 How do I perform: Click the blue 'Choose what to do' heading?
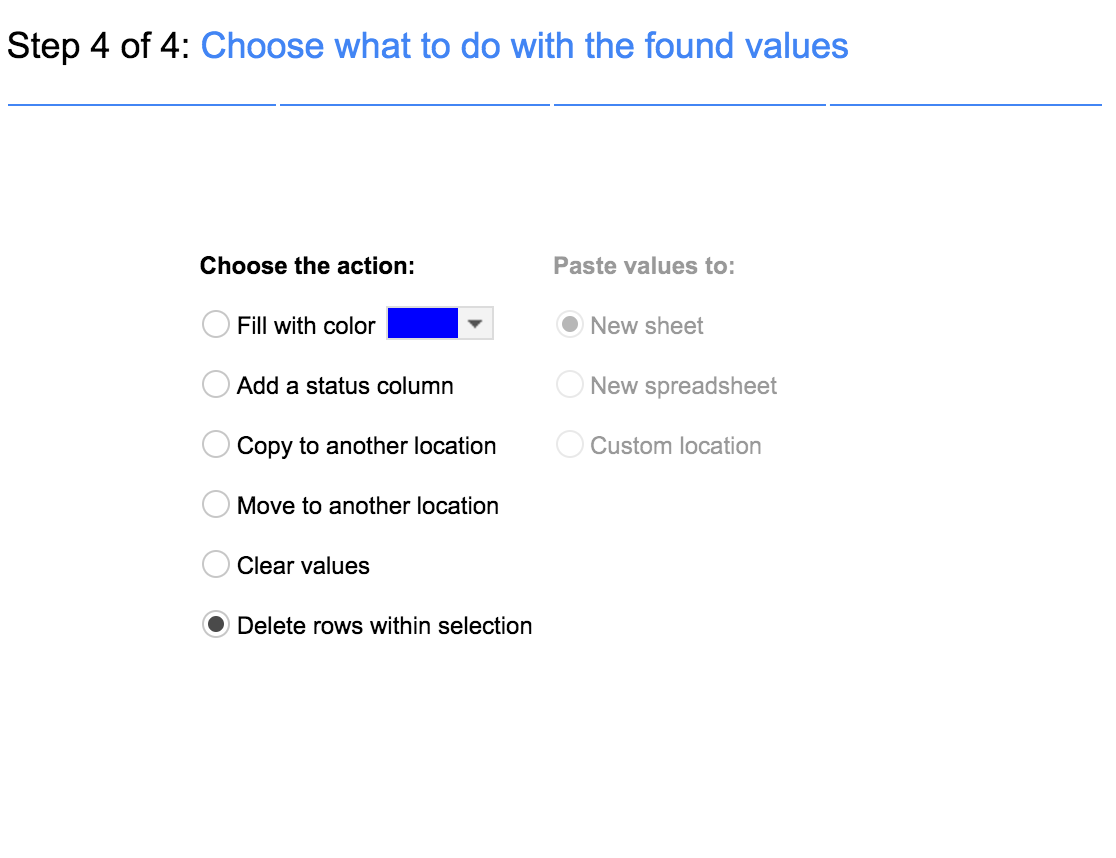click(524, 46)
